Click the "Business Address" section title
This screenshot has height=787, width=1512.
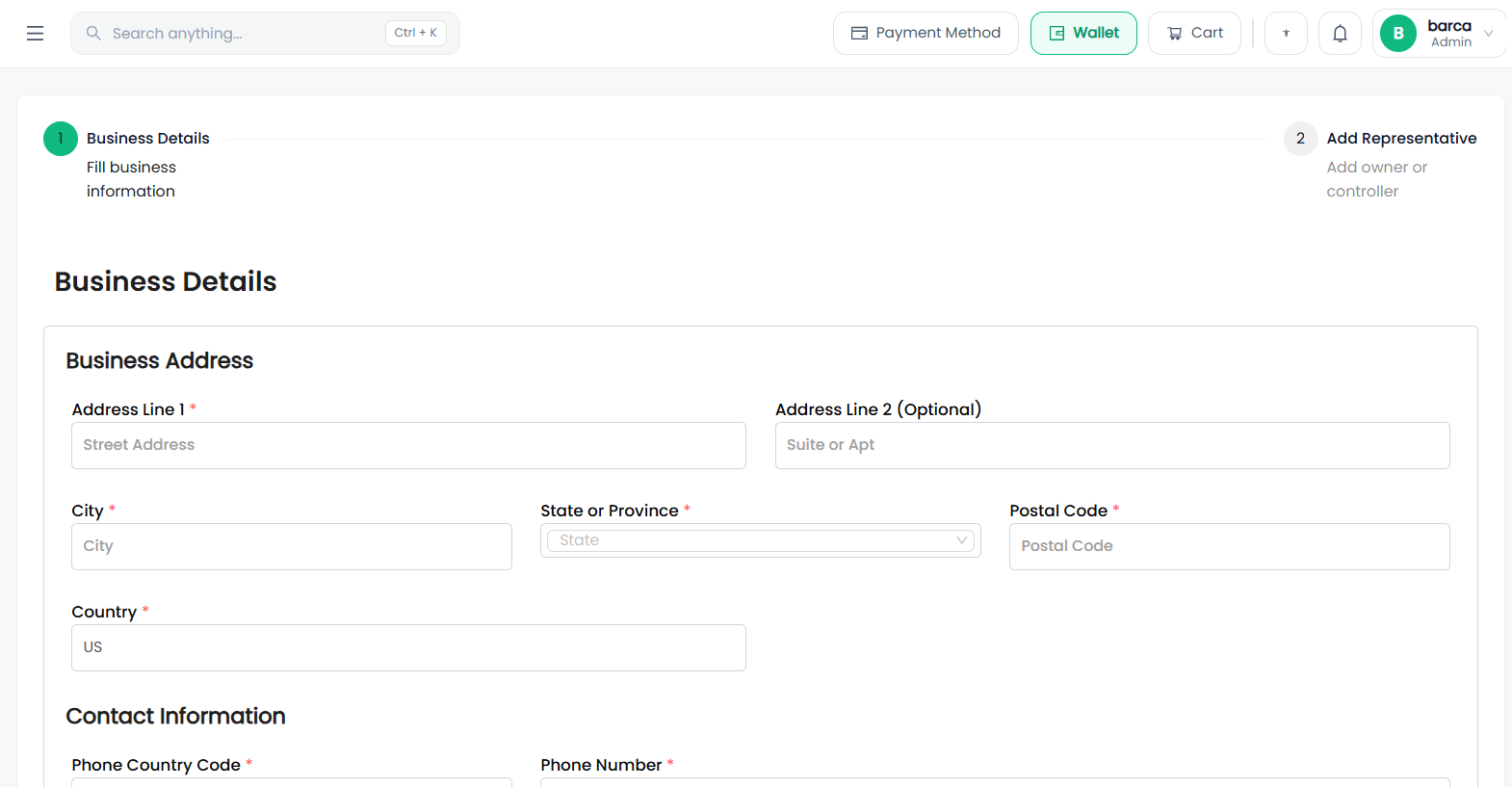[160, 360]
